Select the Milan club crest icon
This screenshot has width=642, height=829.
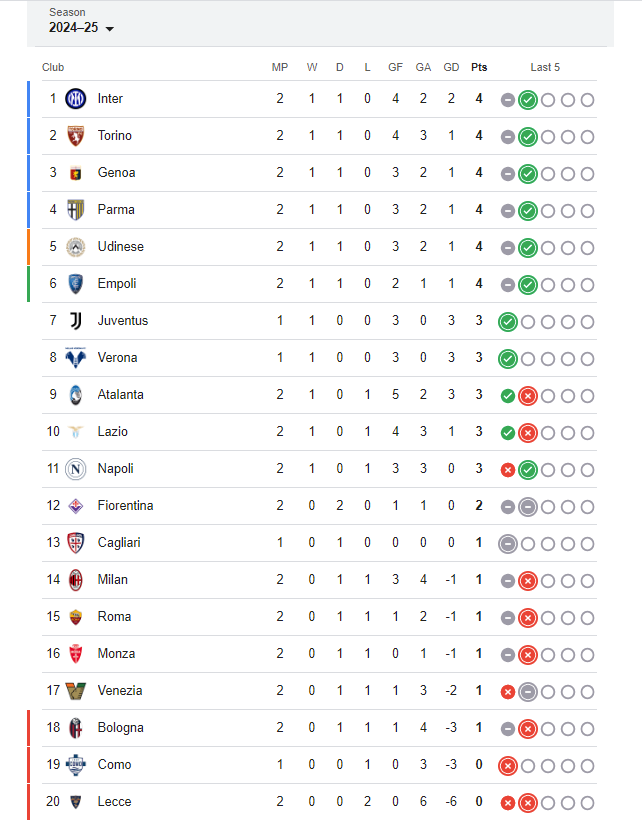[76, 580]
